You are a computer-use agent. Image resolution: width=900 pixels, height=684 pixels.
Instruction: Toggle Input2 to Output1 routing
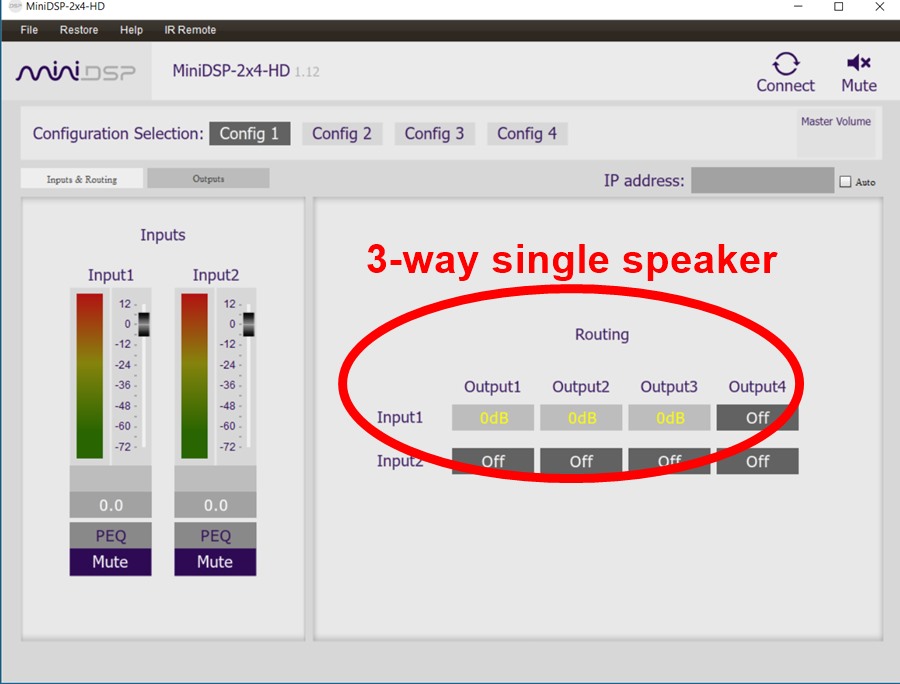pos(493,461)
